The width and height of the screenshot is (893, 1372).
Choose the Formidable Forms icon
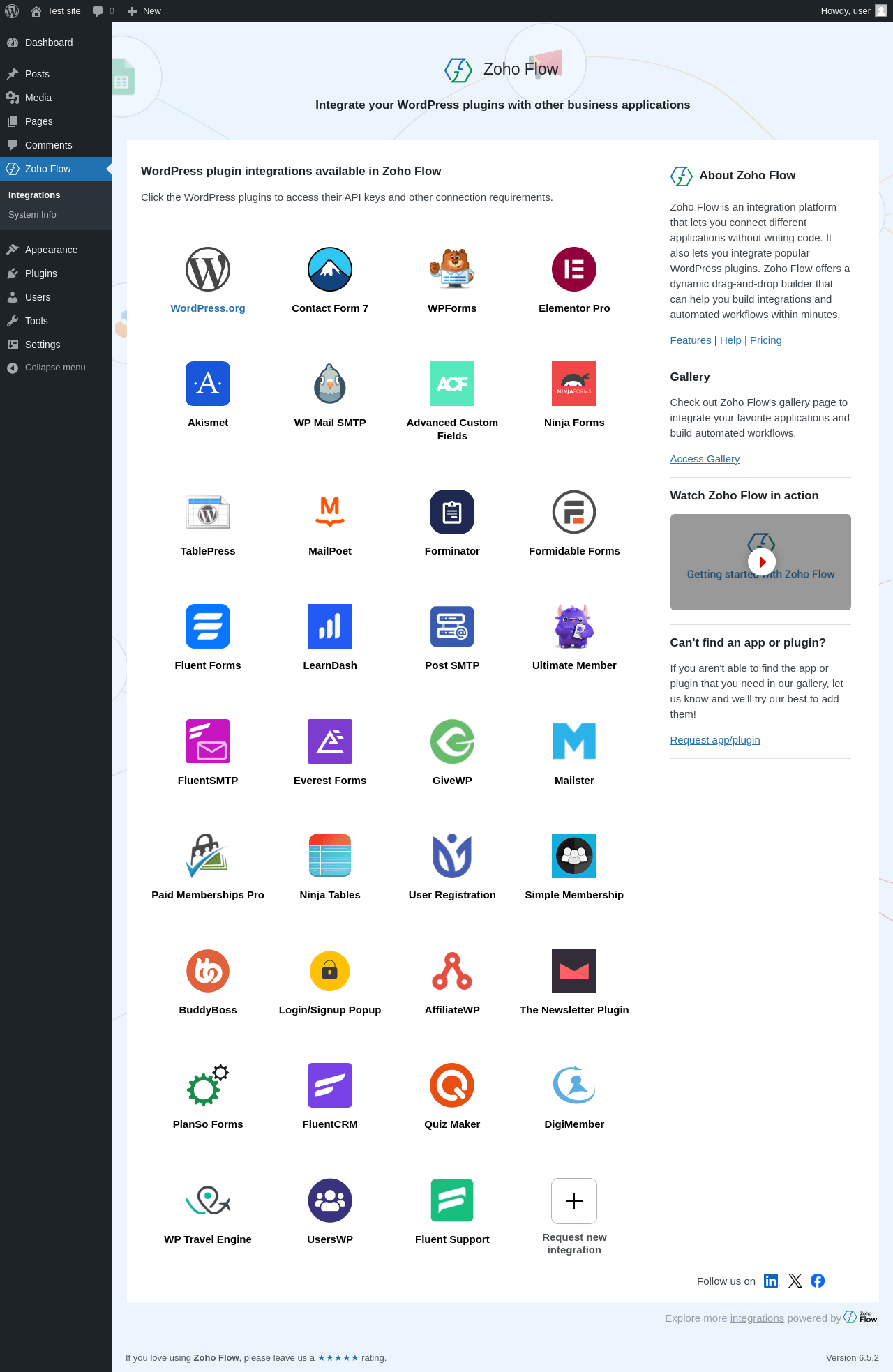(x=574, y=512)
